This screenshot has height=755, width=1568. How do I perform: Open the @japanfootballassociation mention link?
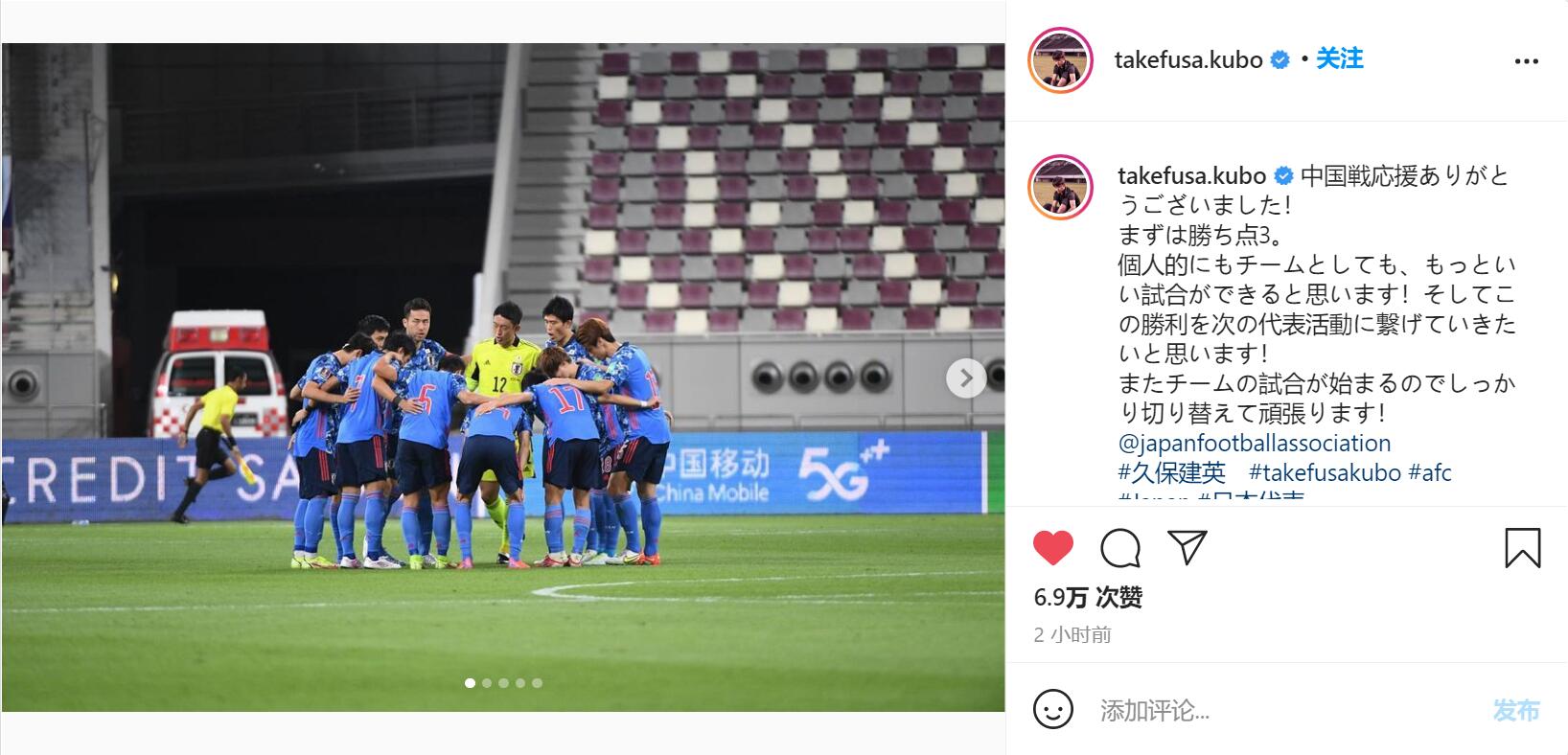[1255, 443]
